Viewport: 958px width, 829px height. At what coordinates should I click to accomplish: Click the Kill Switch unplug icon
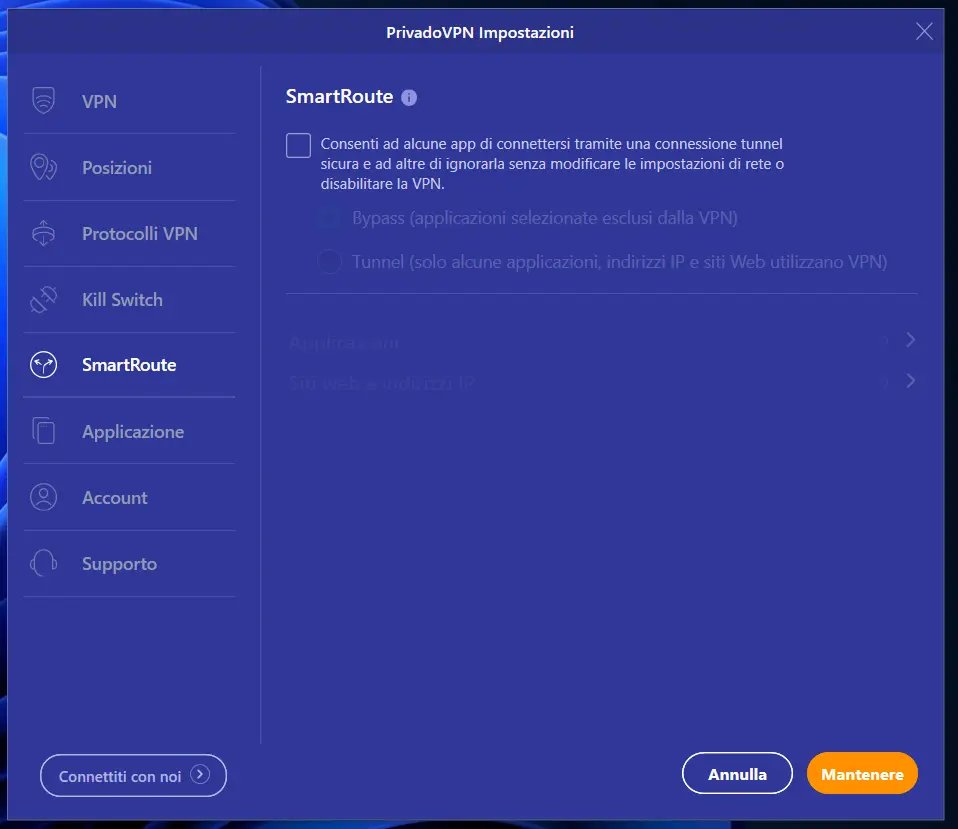pyautogui.click(x=43, y=299)
